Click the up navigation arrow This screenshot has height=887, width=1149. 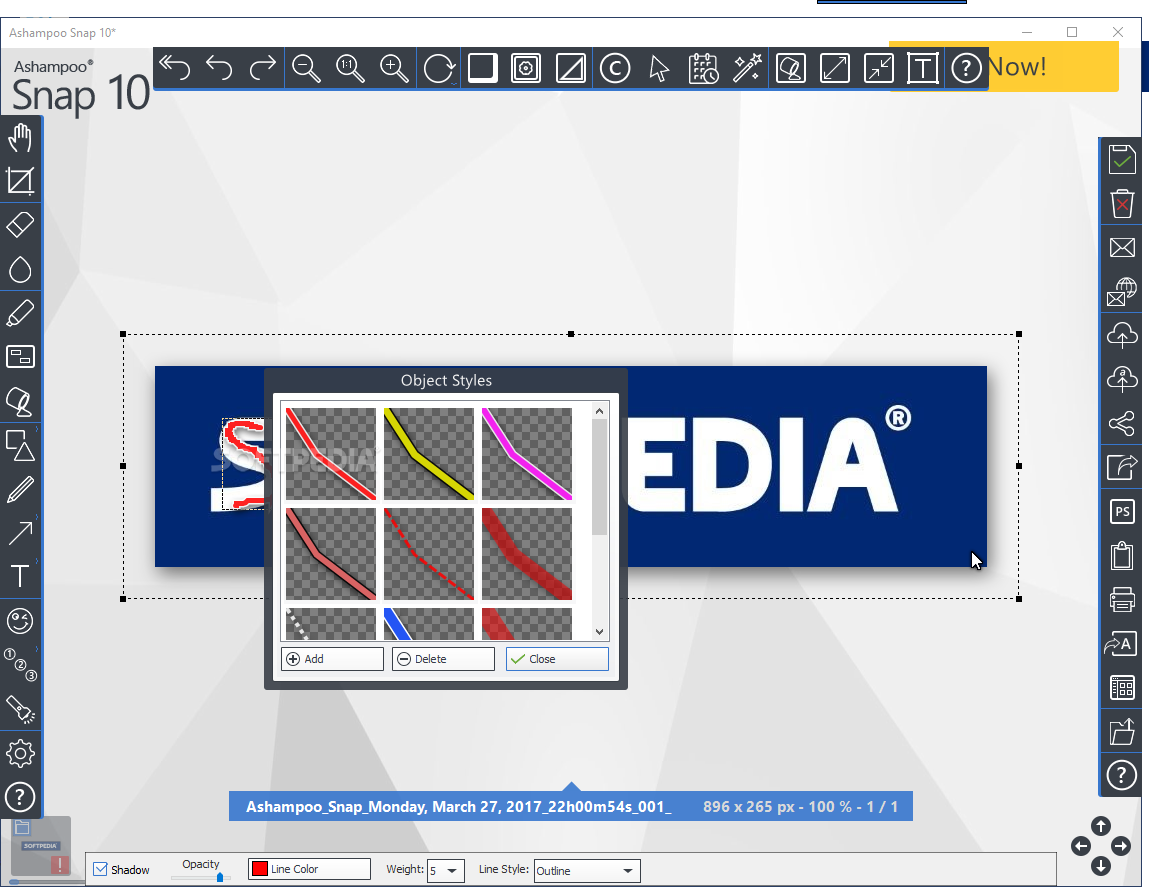click(x=1101, y=826)
